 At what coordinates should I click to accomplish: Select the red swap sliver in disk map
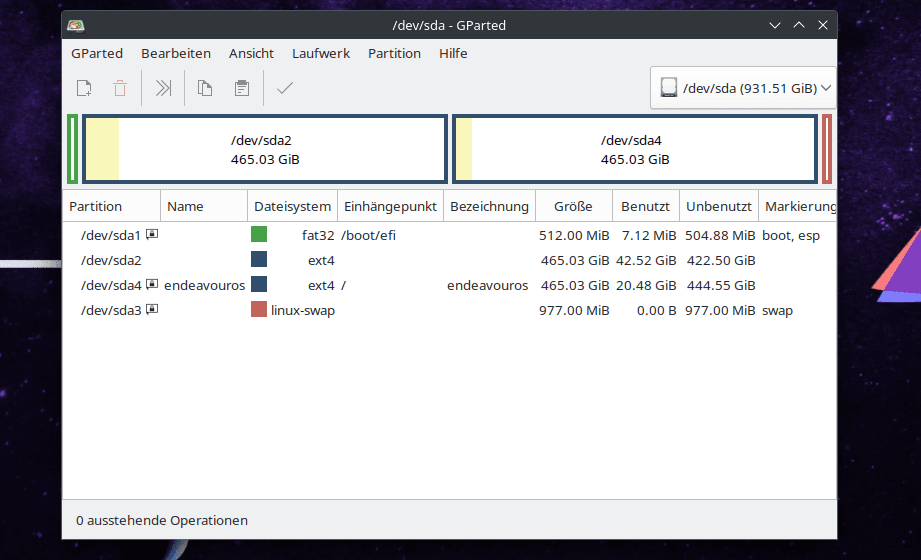point(827,149)
